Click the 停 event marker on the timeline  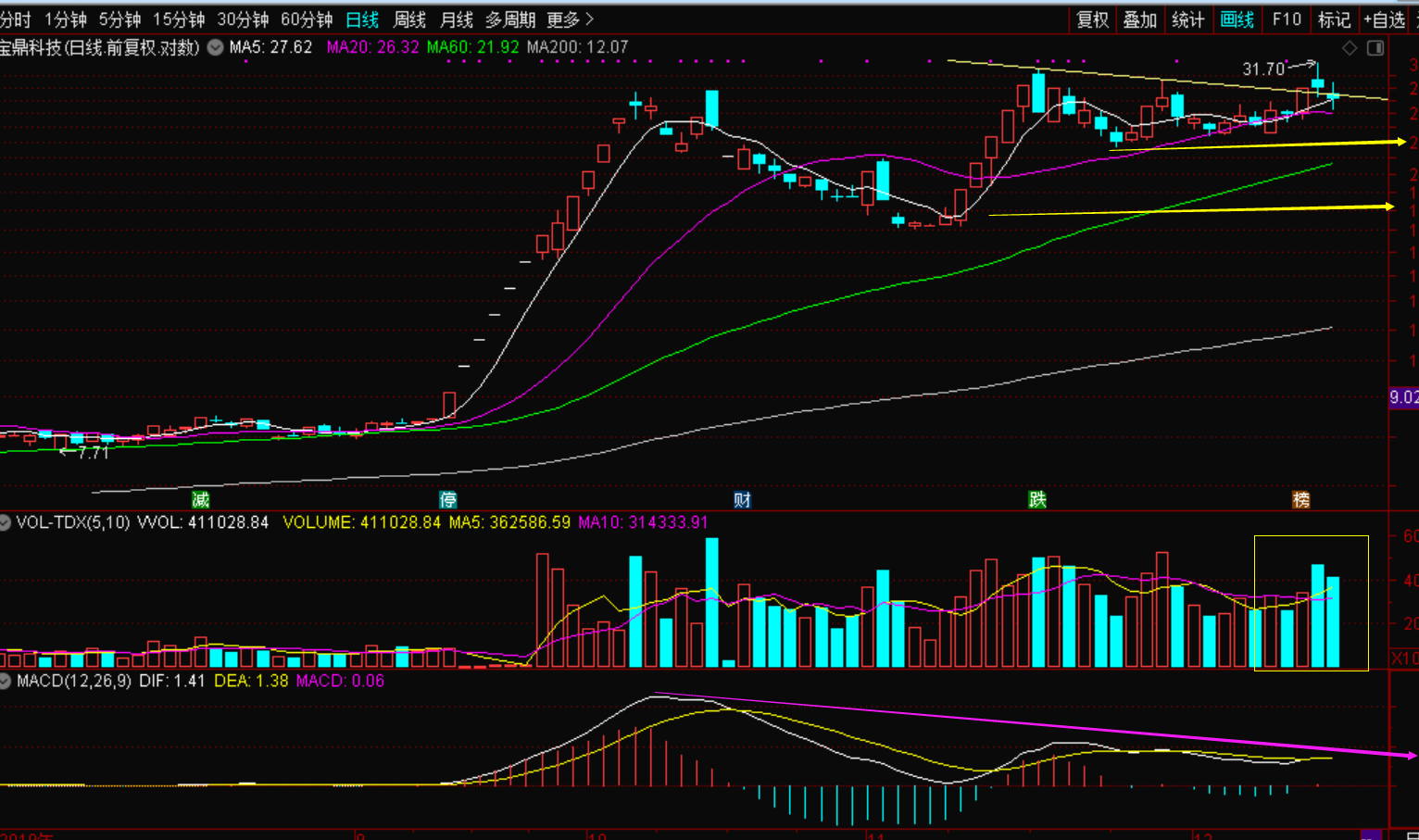coord(448,500)
